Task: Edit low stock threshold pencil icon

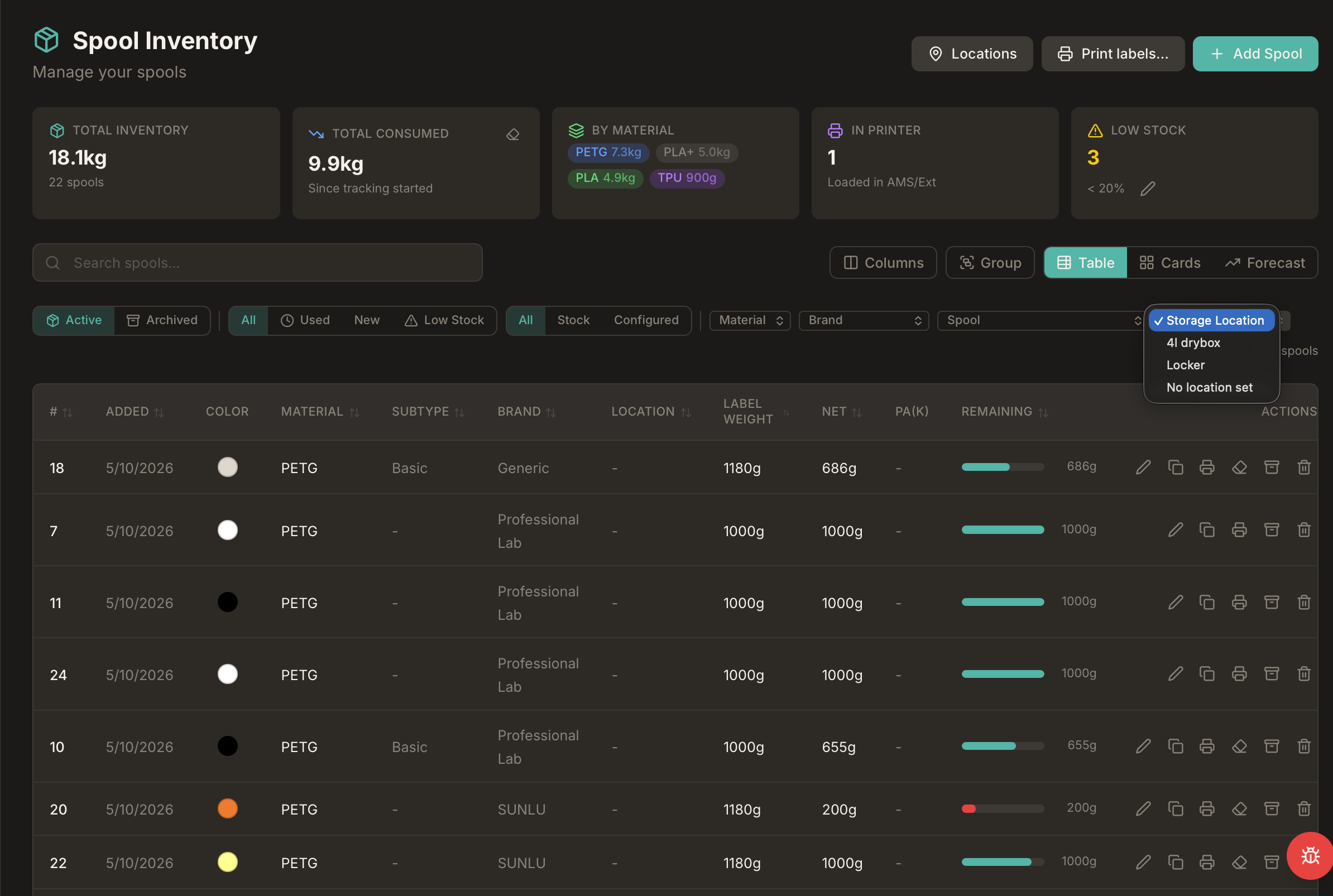Action: [1148, 189]
